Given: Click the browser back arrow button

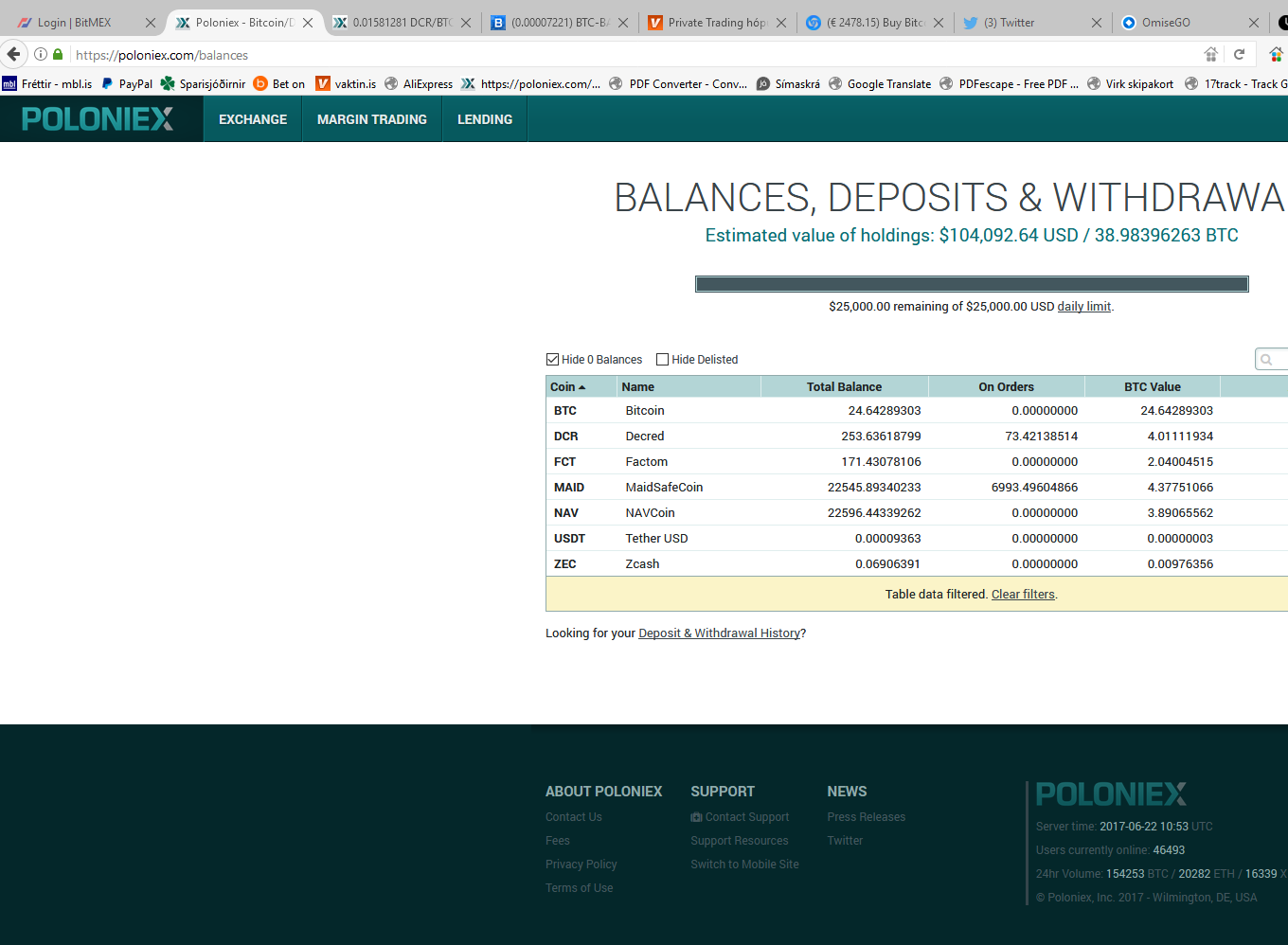Looking at the screenshot, I should coord(14,54).
